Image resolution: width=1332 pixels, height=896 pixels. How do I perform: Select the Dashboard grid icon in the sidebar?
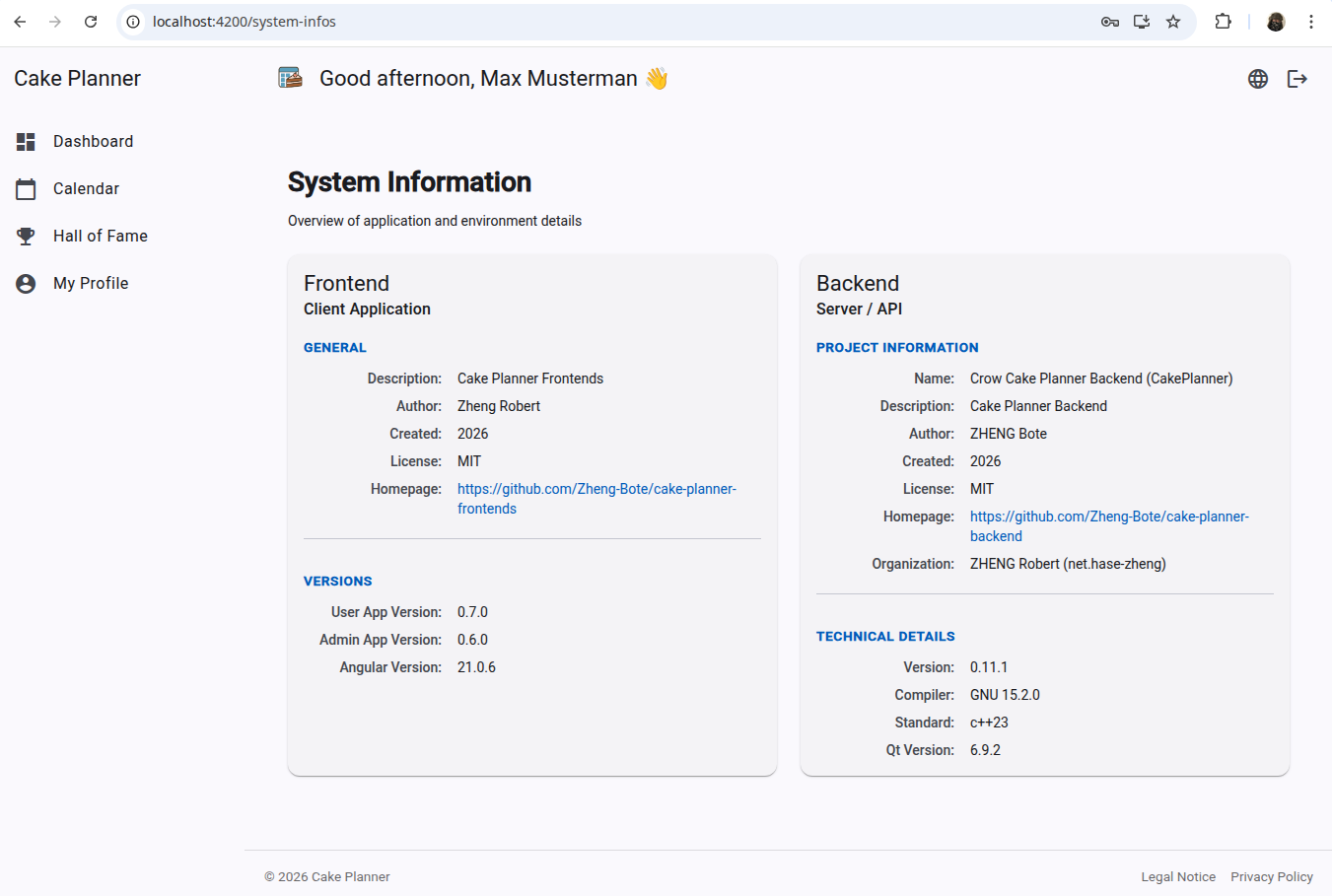click(x=25, y=141)
